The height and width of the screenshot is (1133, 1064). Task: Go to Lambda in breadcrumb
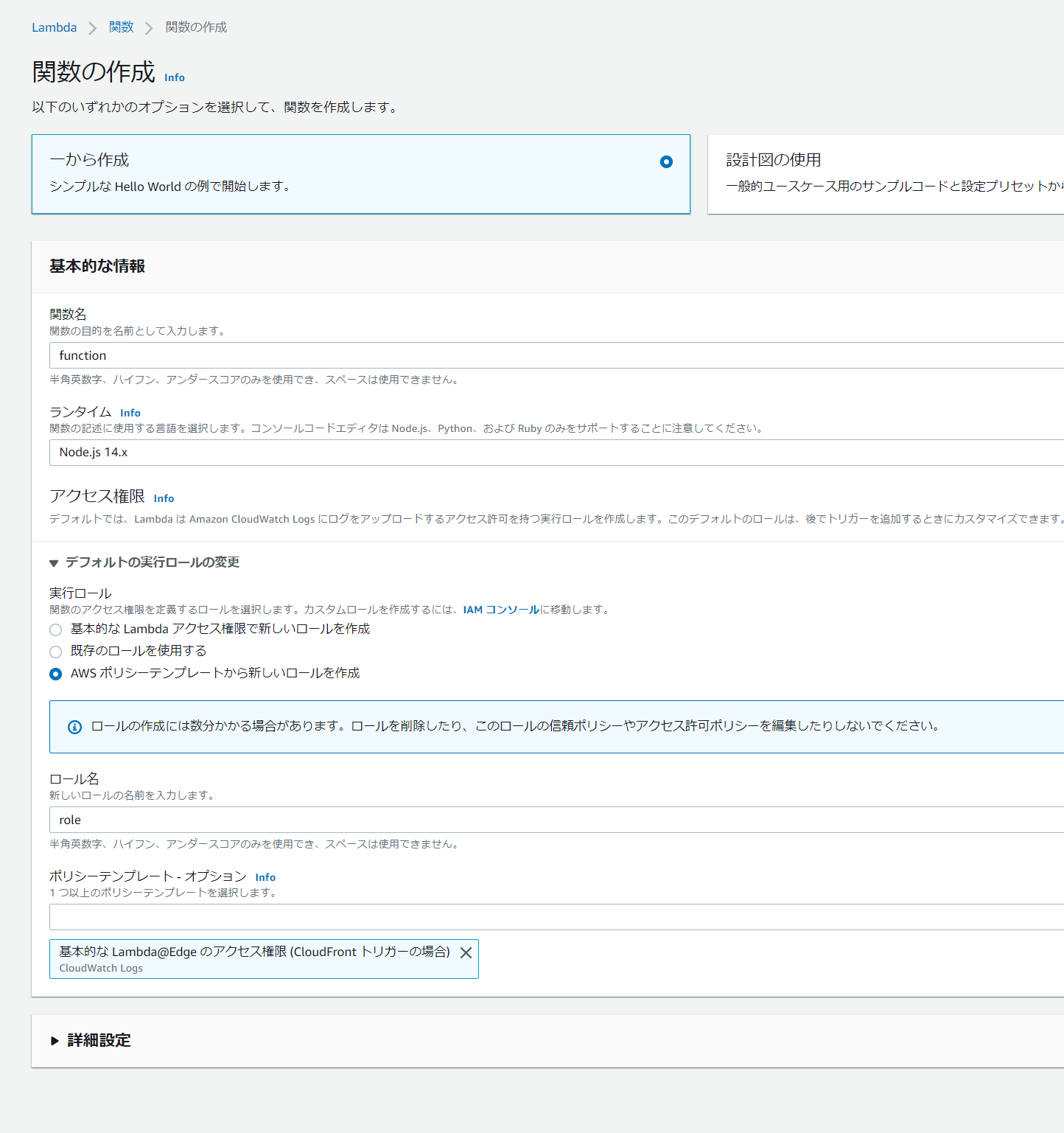pyautogui.click(x=54, y=27)
